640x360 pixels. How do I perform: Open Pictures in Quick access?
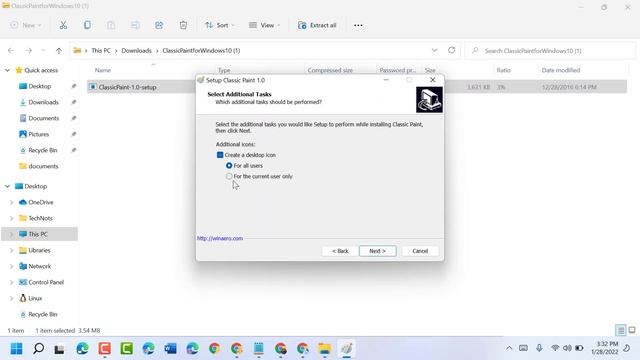38,134
